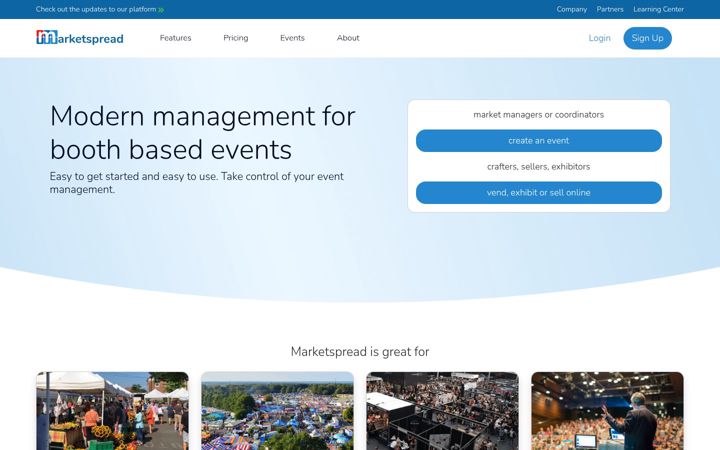This screenshot has height=450, width=720.
Task: Open the platform updates announcement link
Action: tap(100, 9)
